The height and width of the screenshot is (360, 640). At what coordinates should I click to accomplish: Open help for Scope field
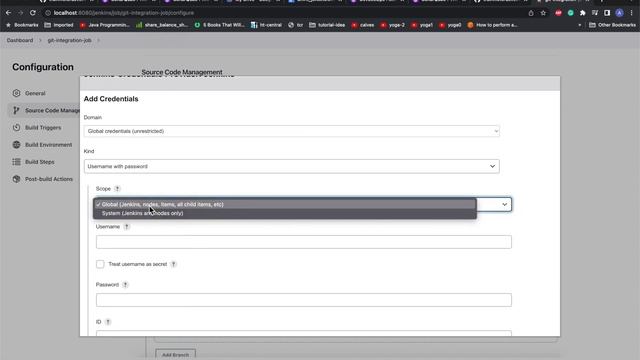(117, 189)
